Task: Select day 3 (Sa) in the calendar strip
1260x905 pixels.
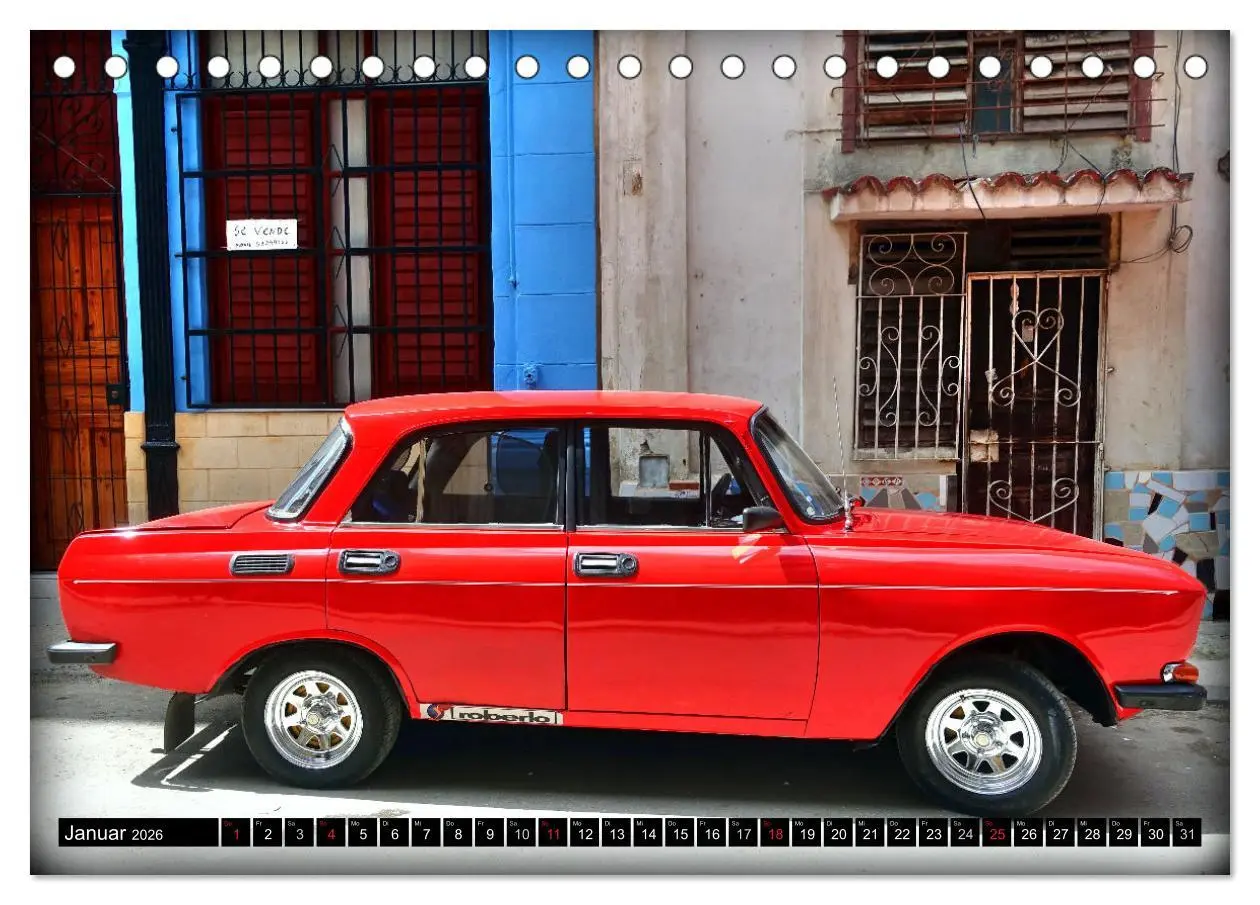Action: pyautogui.click(x=299, y=833)
